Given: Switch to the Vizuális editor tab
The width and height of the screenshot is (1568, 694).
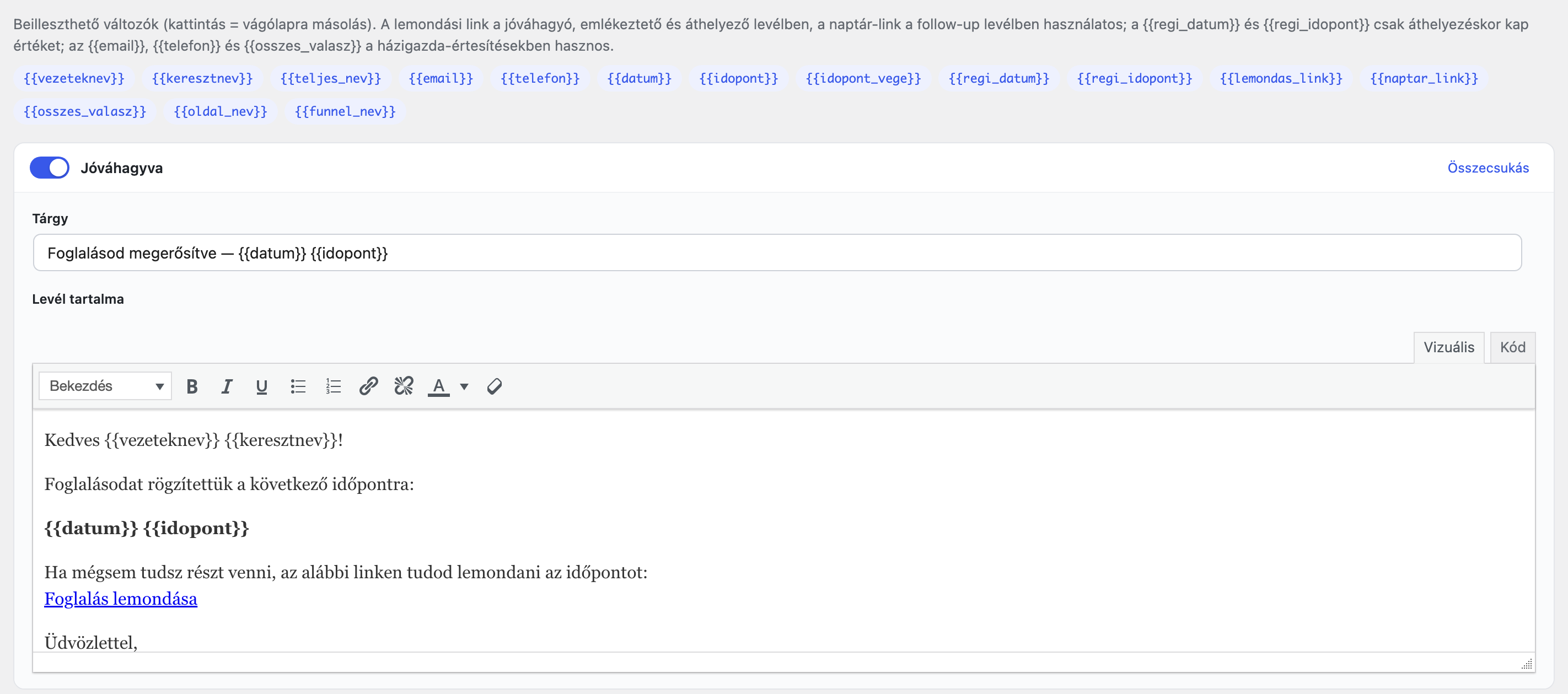Looking at the screenshot, I should (x=1448, y=347).
